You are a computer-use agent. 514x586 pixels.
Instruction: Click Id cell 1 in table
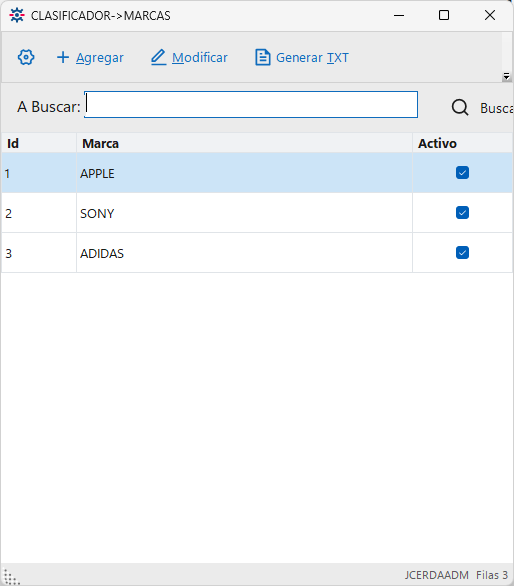[39, 173]
